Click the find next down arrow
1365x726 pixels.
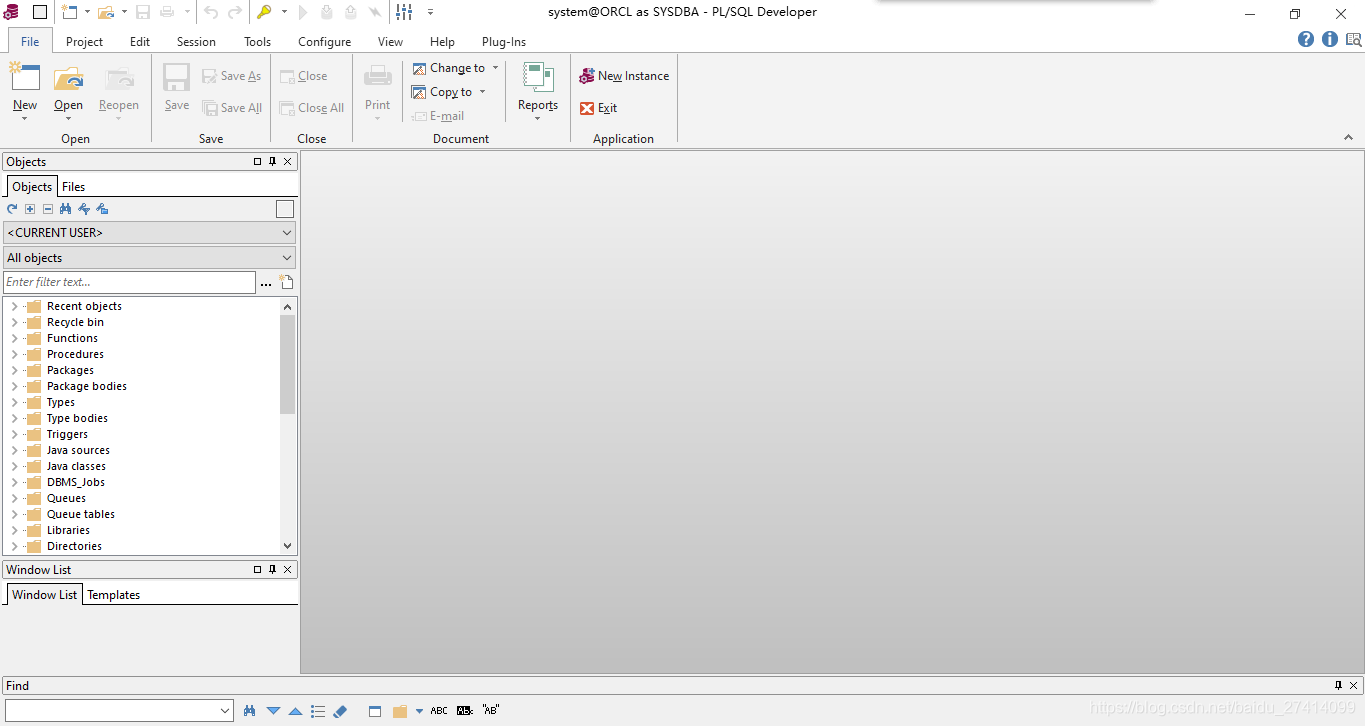(273, 711)
